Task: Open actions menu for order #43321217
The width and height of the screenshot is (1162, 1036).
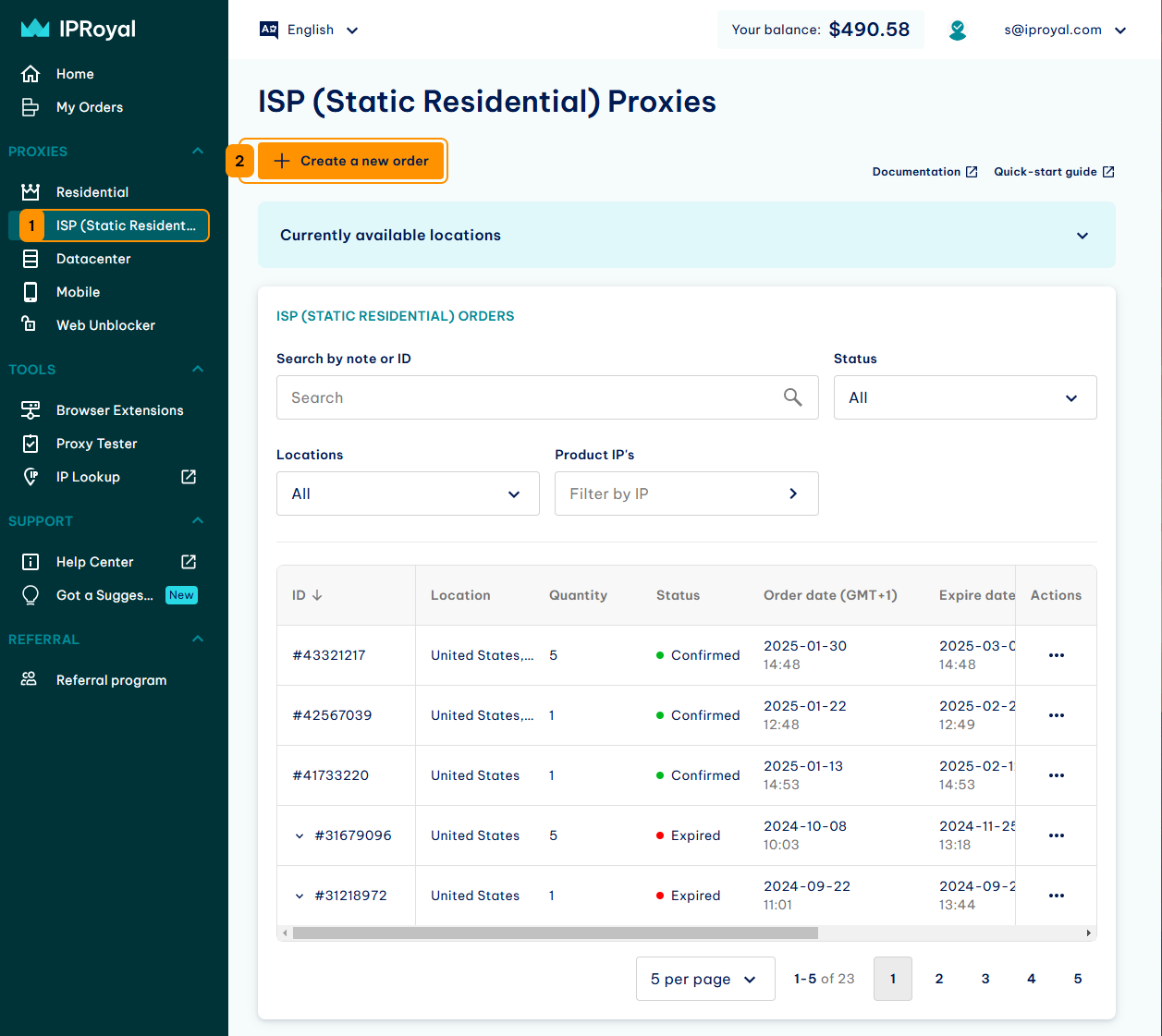Action: (x=1057, y=655)
